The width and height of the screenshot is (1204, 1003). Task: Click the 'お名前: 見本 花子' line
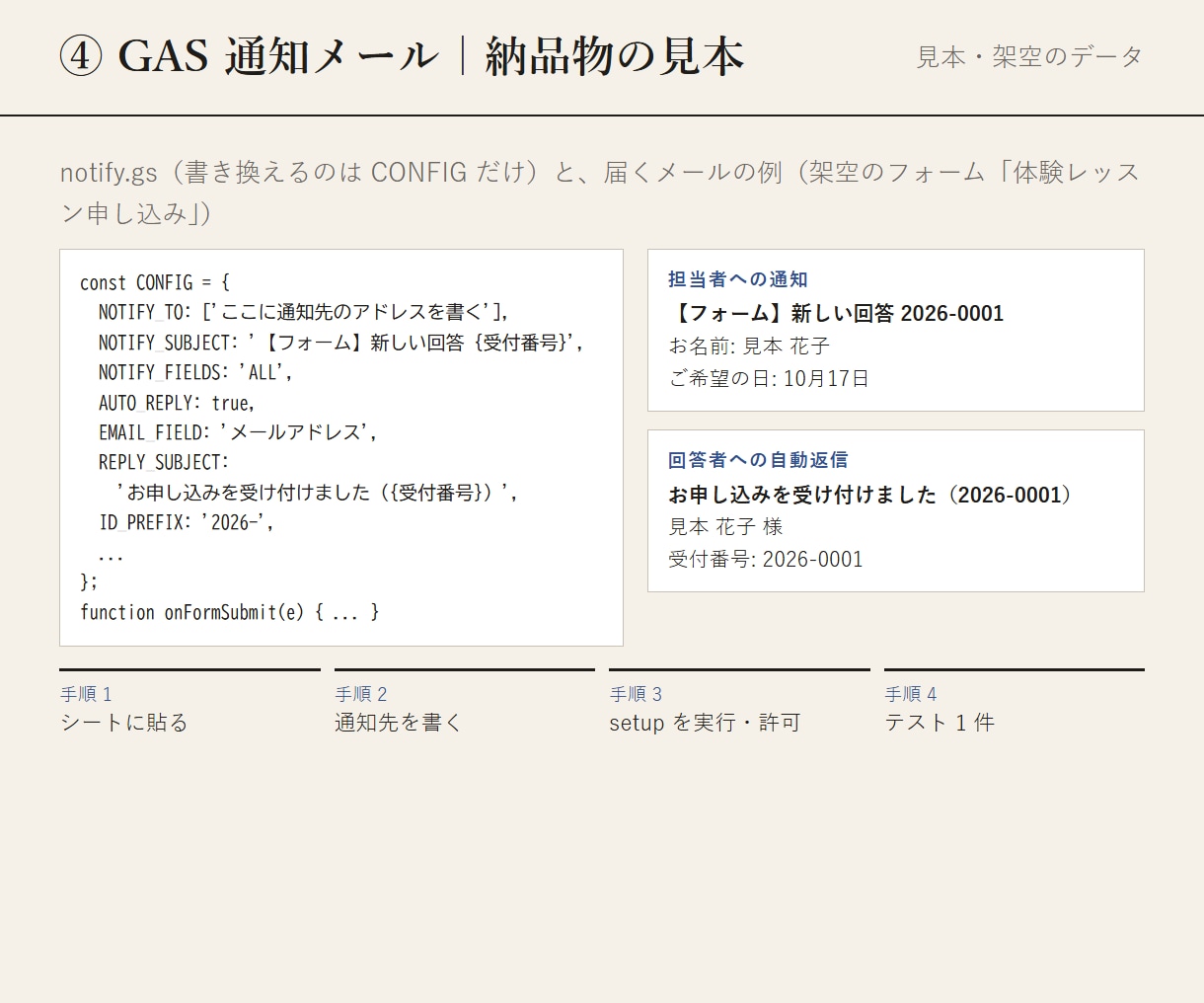[749, 347]
